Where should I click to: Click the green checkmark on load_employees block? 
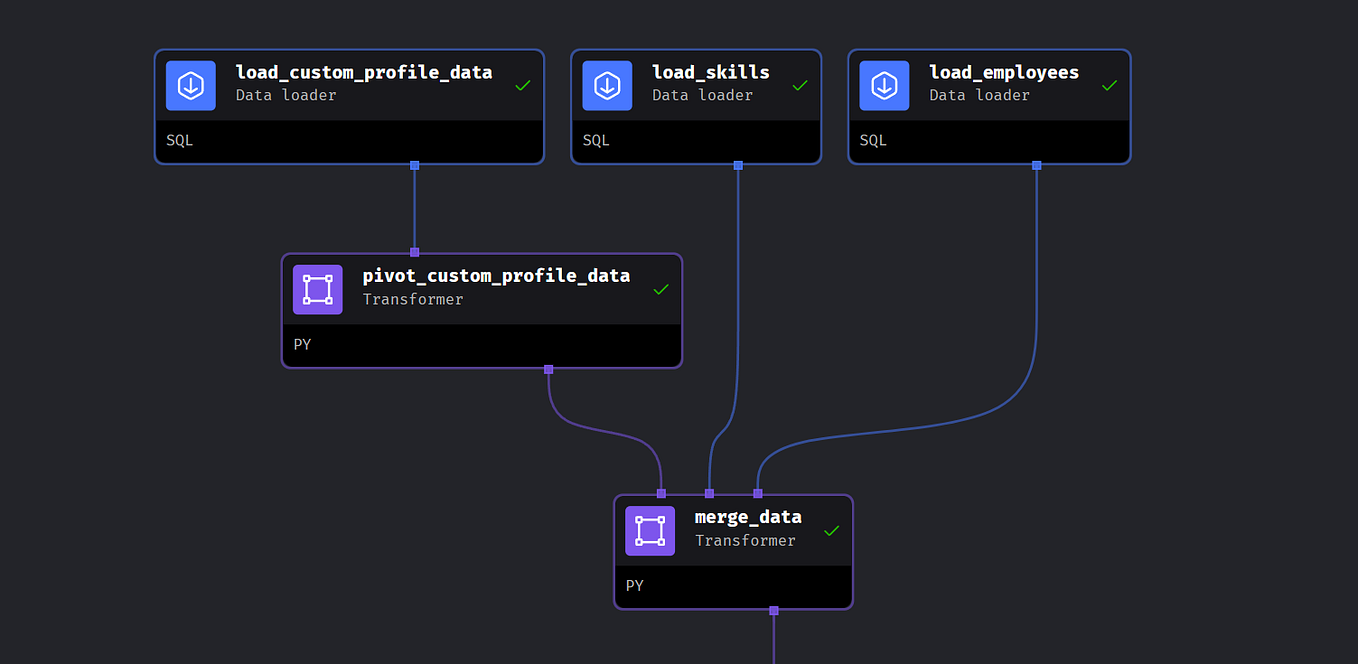pyautogui.click(x=1109, y=85)
